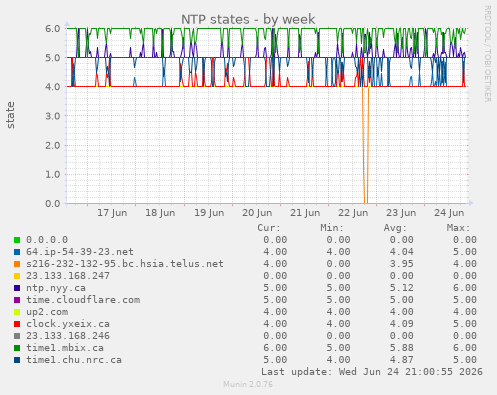Click the 0.0 y-axis label
Screen dimensions: 497x395
(x=53, y=203)
